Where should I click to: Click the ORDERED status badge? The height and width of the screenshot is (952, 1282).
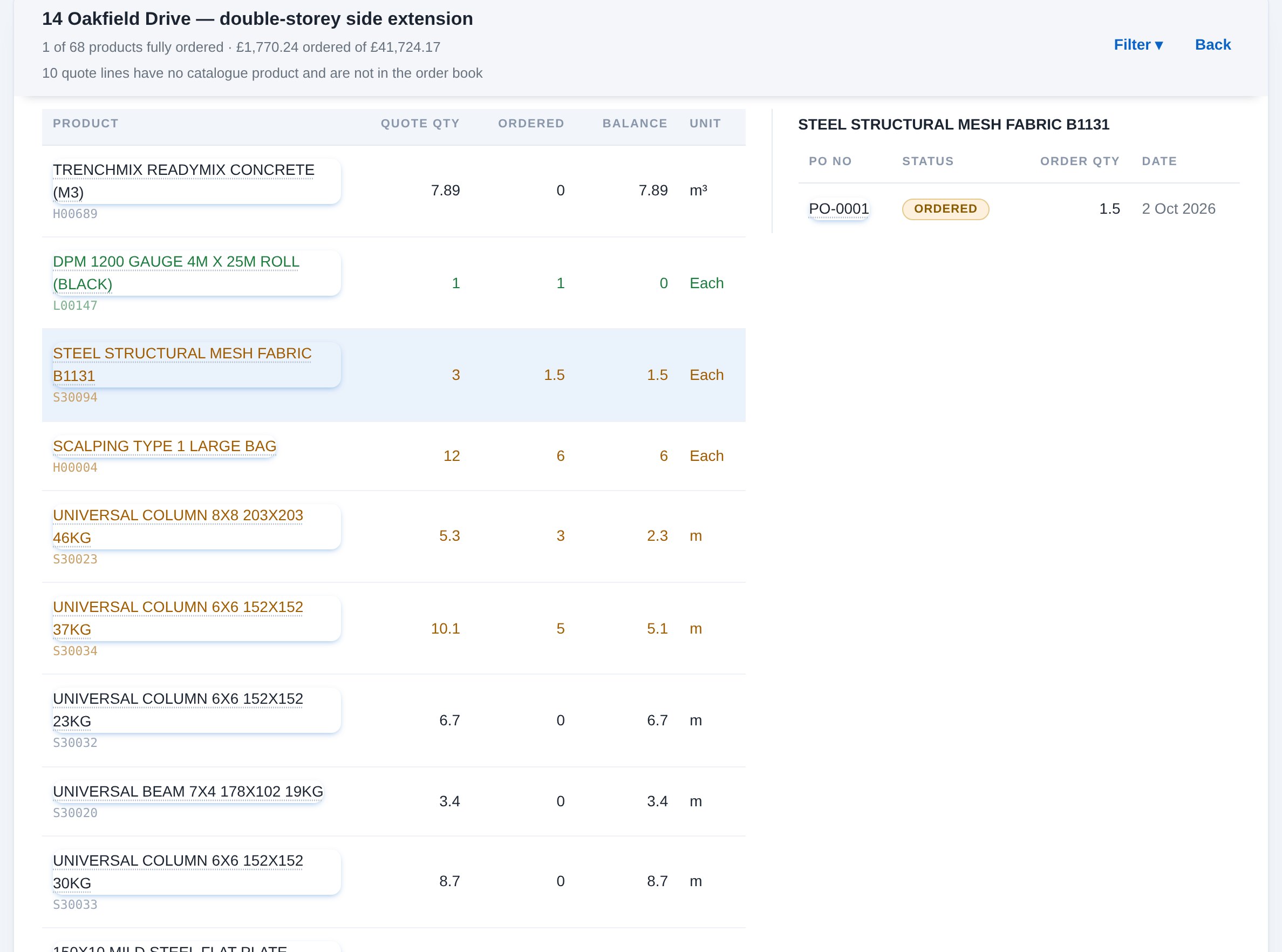tap(945, 209)
